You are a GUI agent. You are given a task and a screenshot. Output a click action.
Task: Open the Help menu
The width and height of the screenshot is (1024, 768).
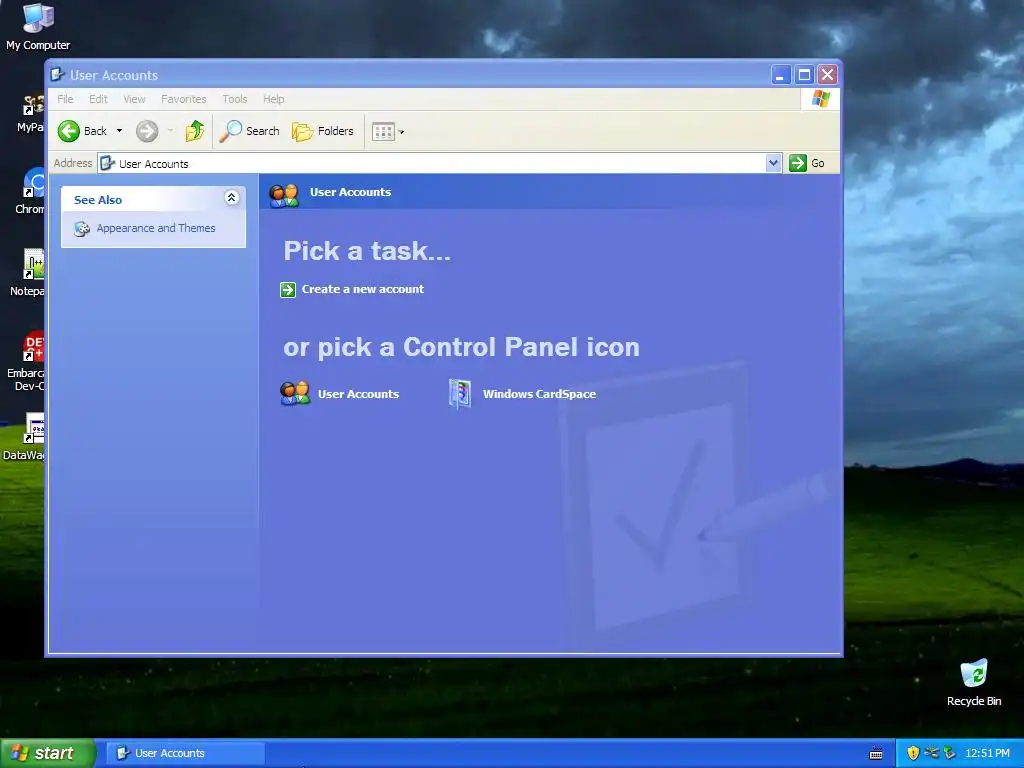click(274, 99)
